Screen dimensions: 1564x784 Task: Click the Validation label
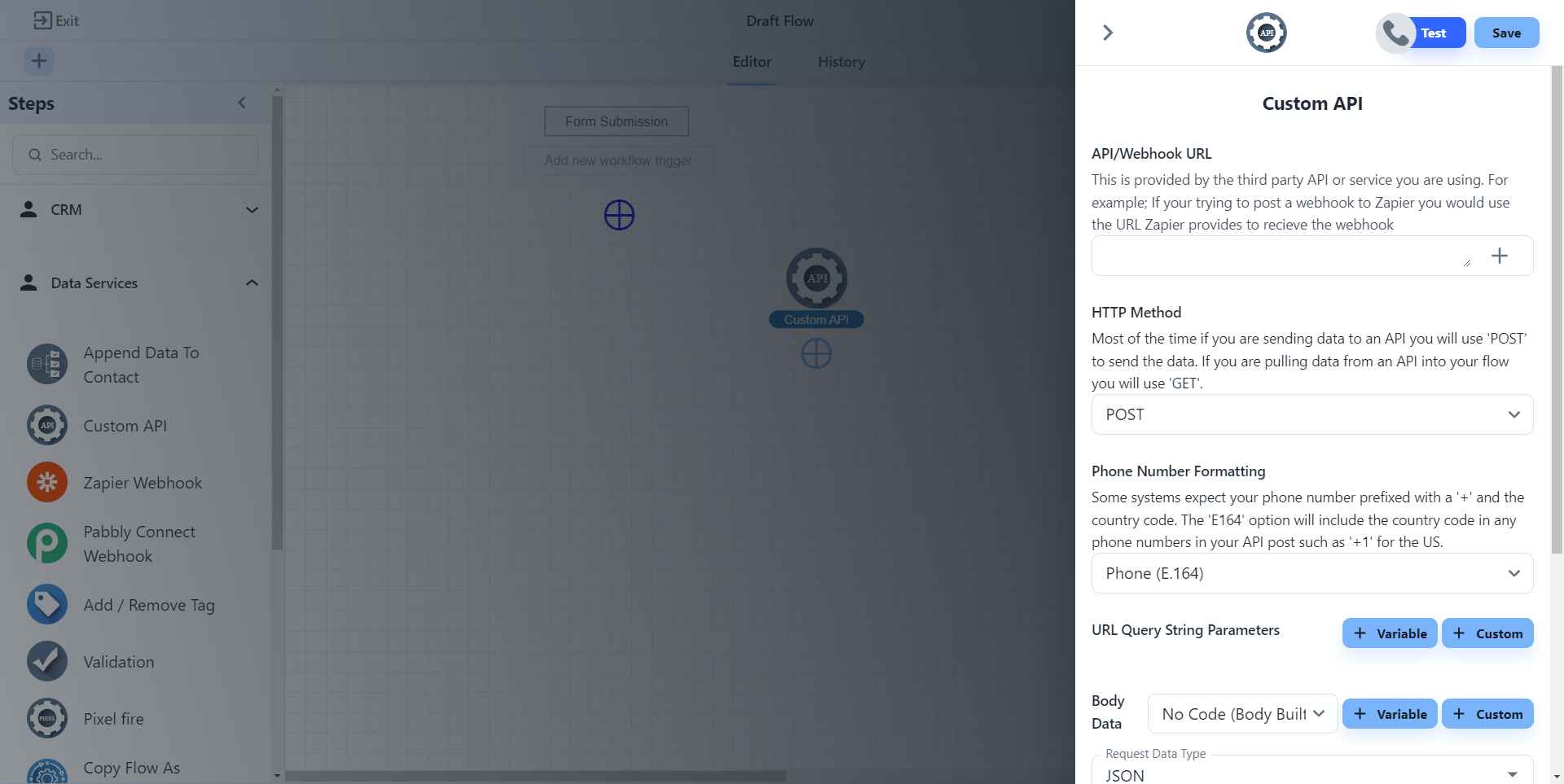point(119,662)
